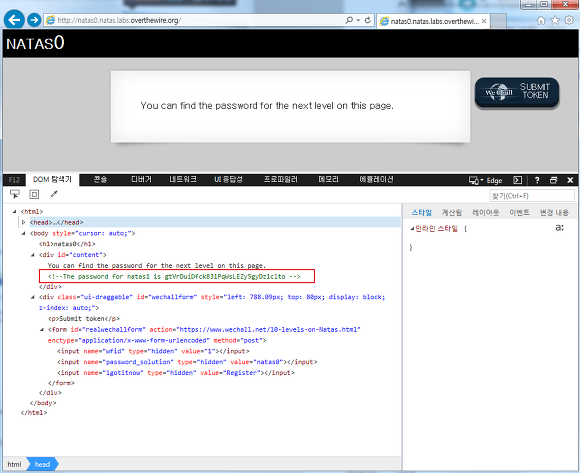The height and width of the screenshot is (473, 580).
Task: Switch to the 메모리 tab
Action: pos(328,179)
